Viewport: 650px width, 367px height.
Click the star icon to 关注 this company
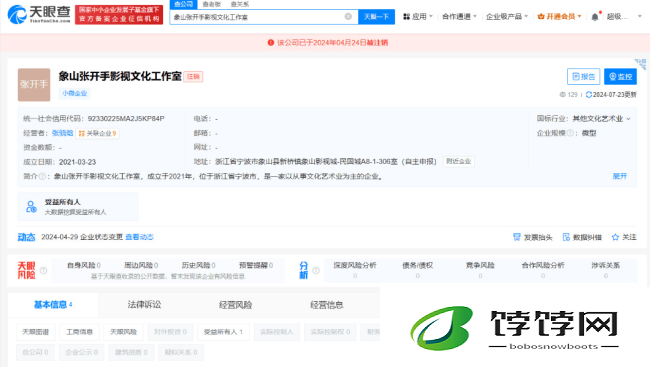(615, 237)
